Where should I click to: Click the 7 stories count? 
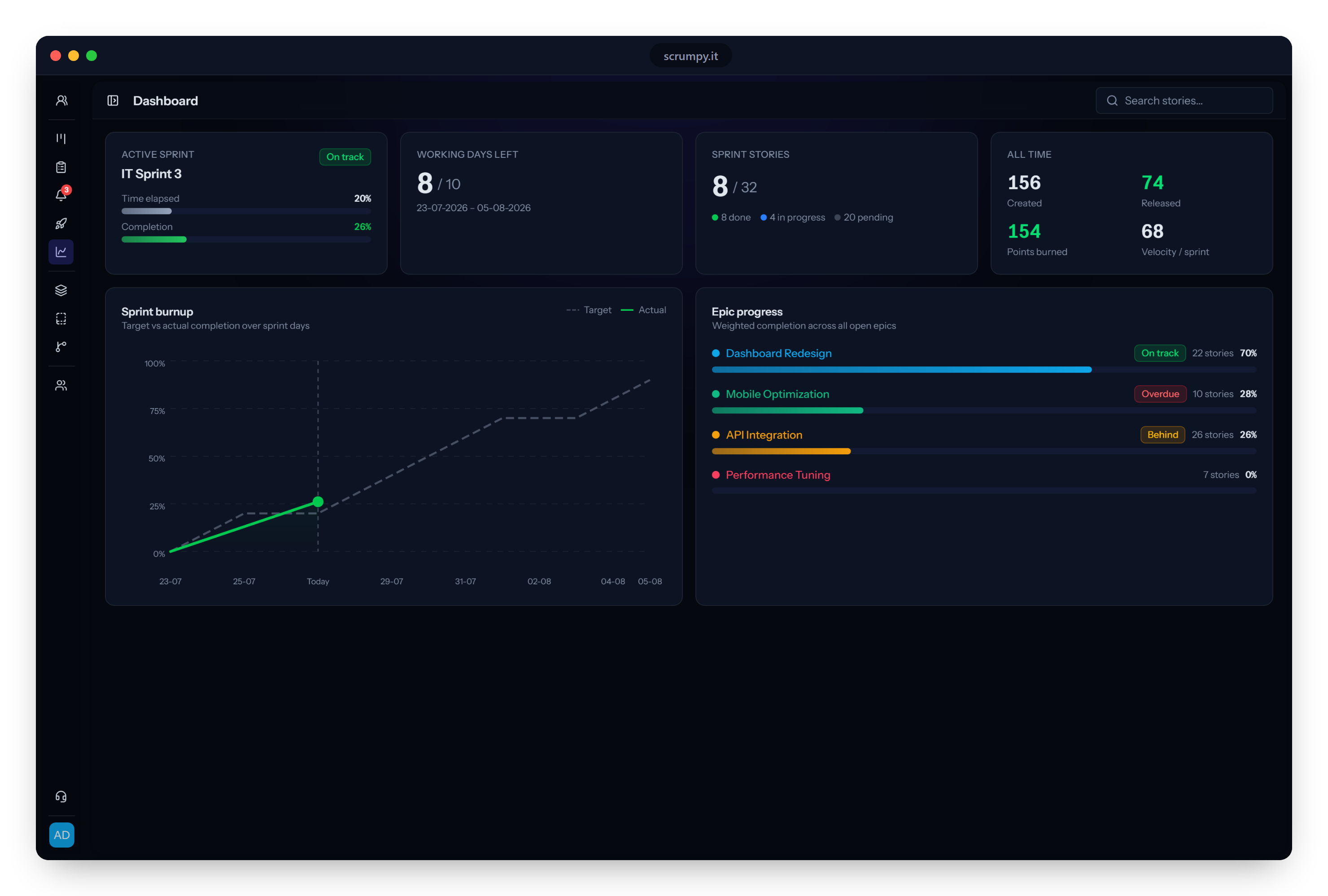[1221, 474]
